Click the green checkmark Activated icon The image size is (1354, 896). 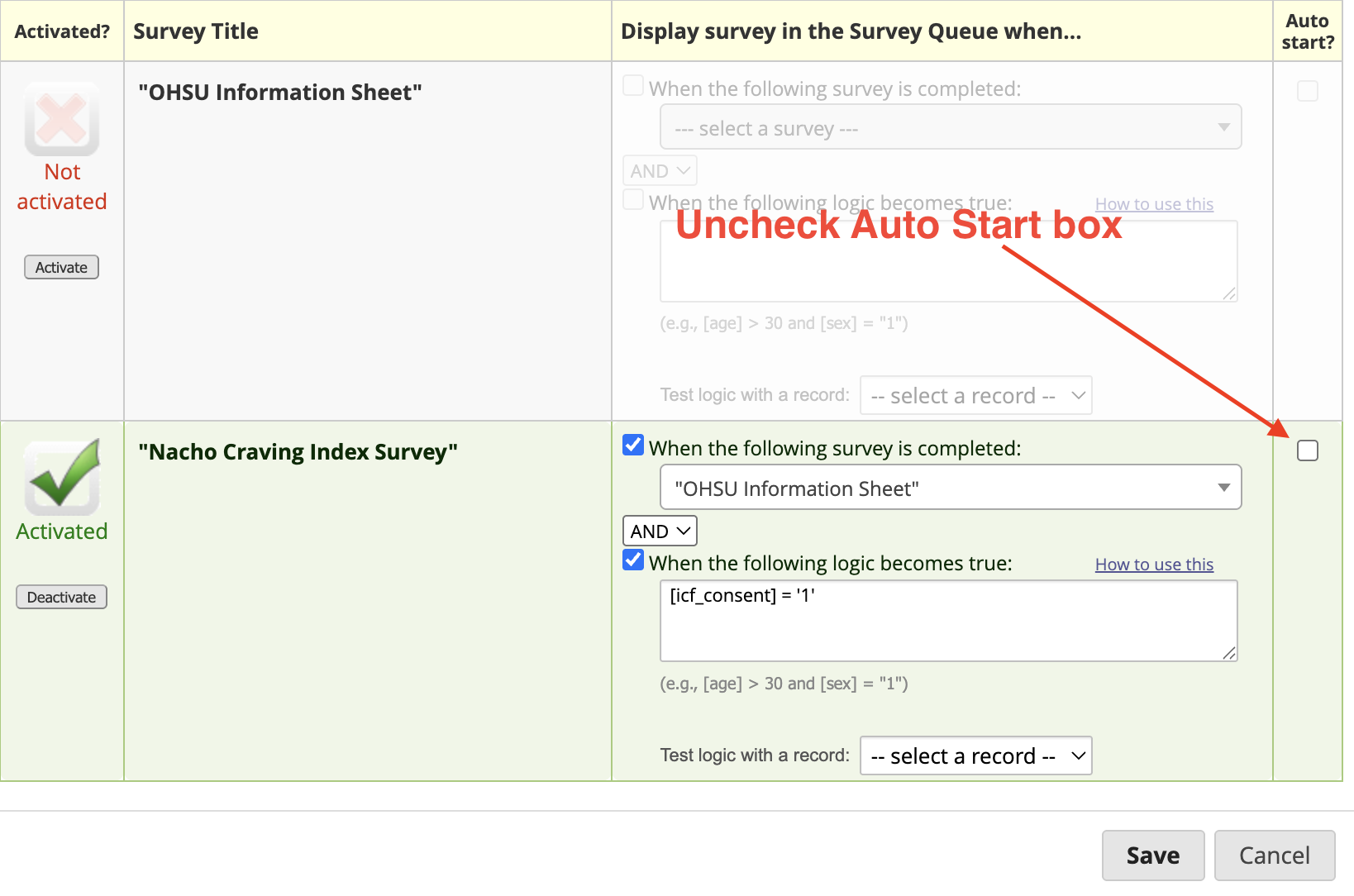coord(62,476)
